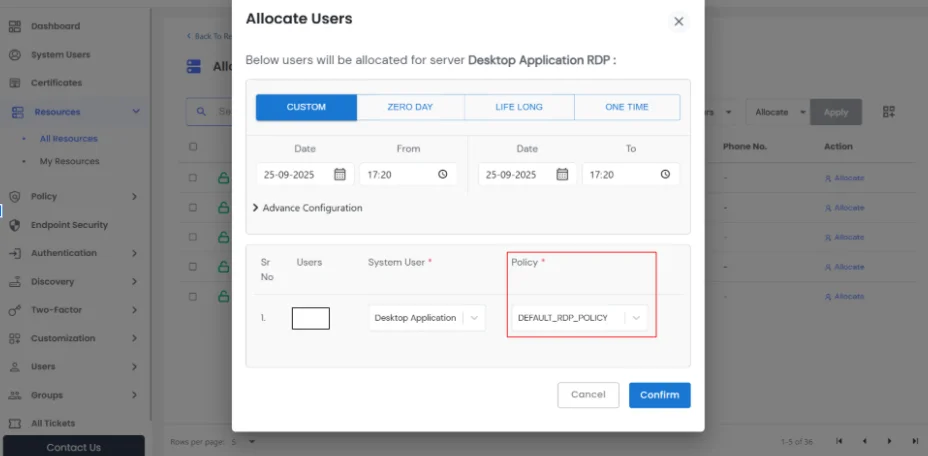
Task: Open Certificates in sidebar
Action: coord(56,83)
